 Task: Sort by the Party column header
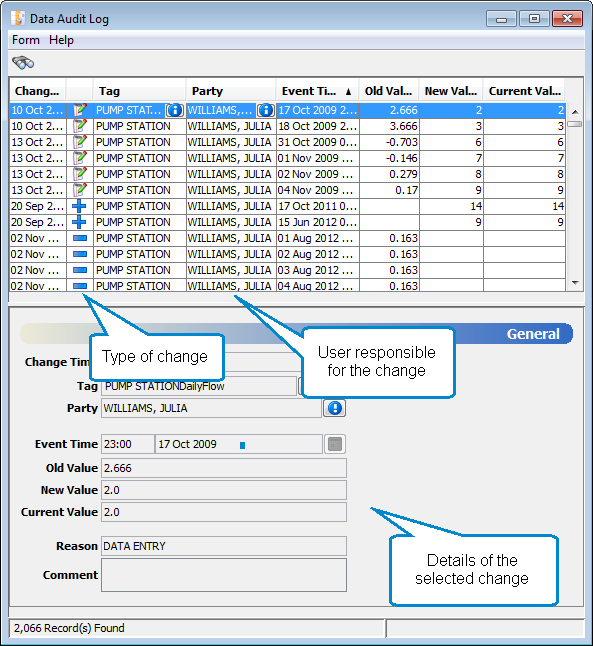point(230,91)
